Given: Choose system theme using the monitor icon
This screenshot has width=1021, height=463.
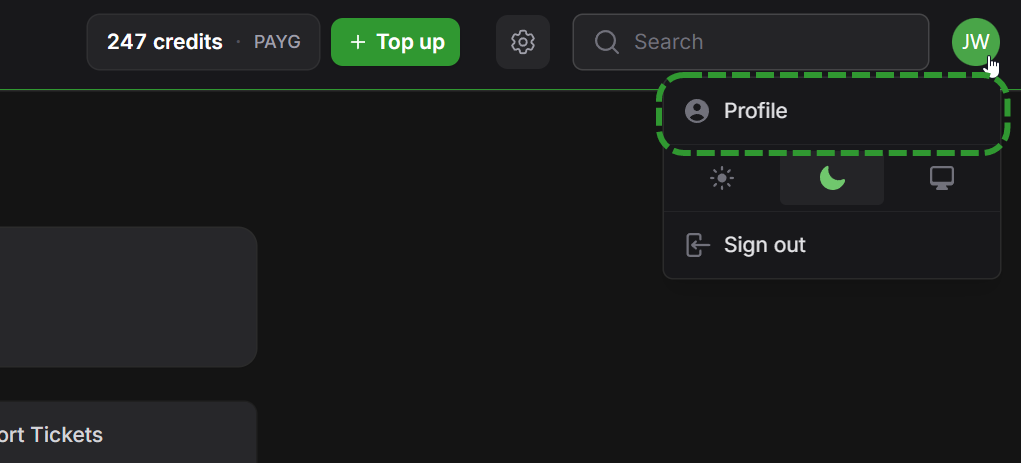Looking at the screenshot, I should click(942, 178).
